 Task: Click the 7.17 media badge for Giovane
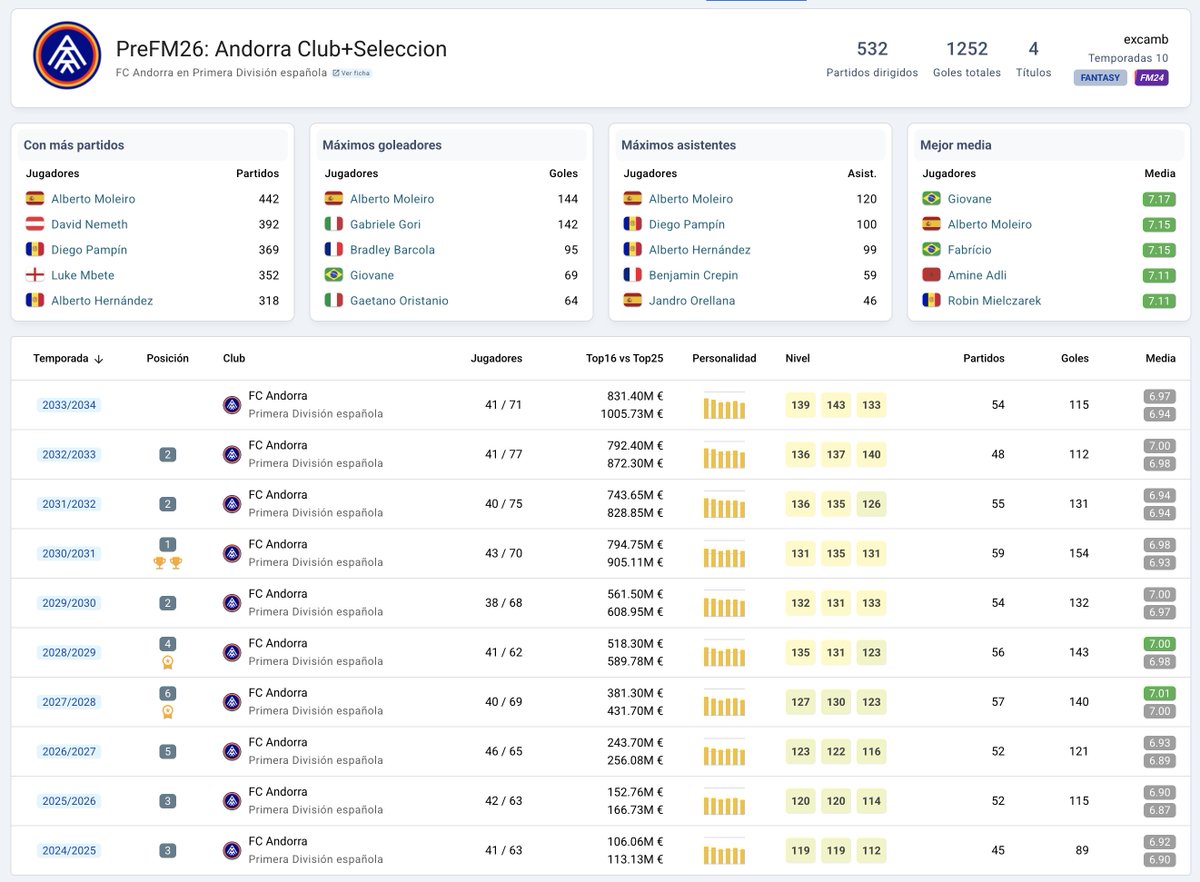(1159, 199)
